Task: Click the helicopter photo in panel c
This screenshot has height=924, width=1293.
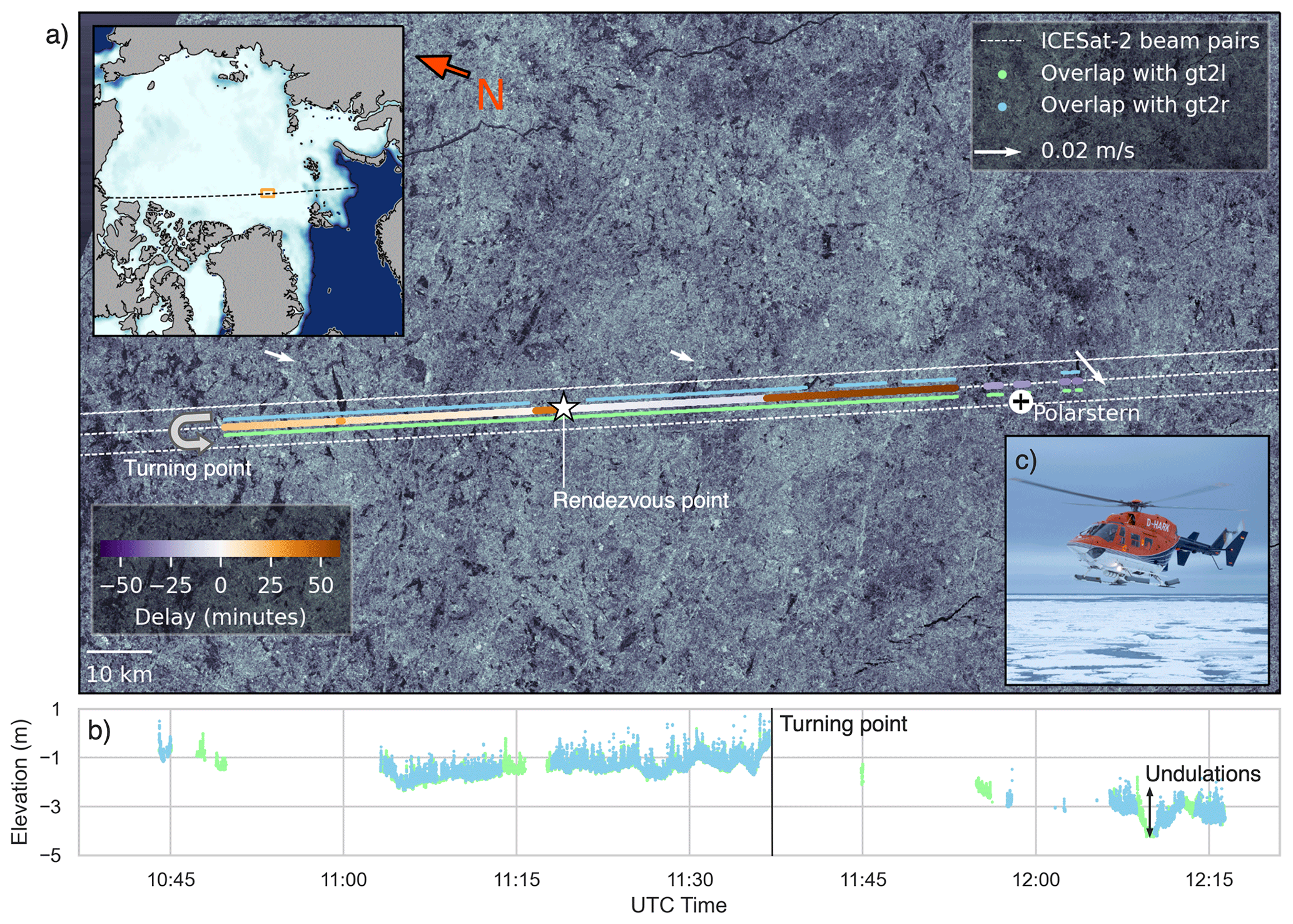Action: coord(1137,560)
